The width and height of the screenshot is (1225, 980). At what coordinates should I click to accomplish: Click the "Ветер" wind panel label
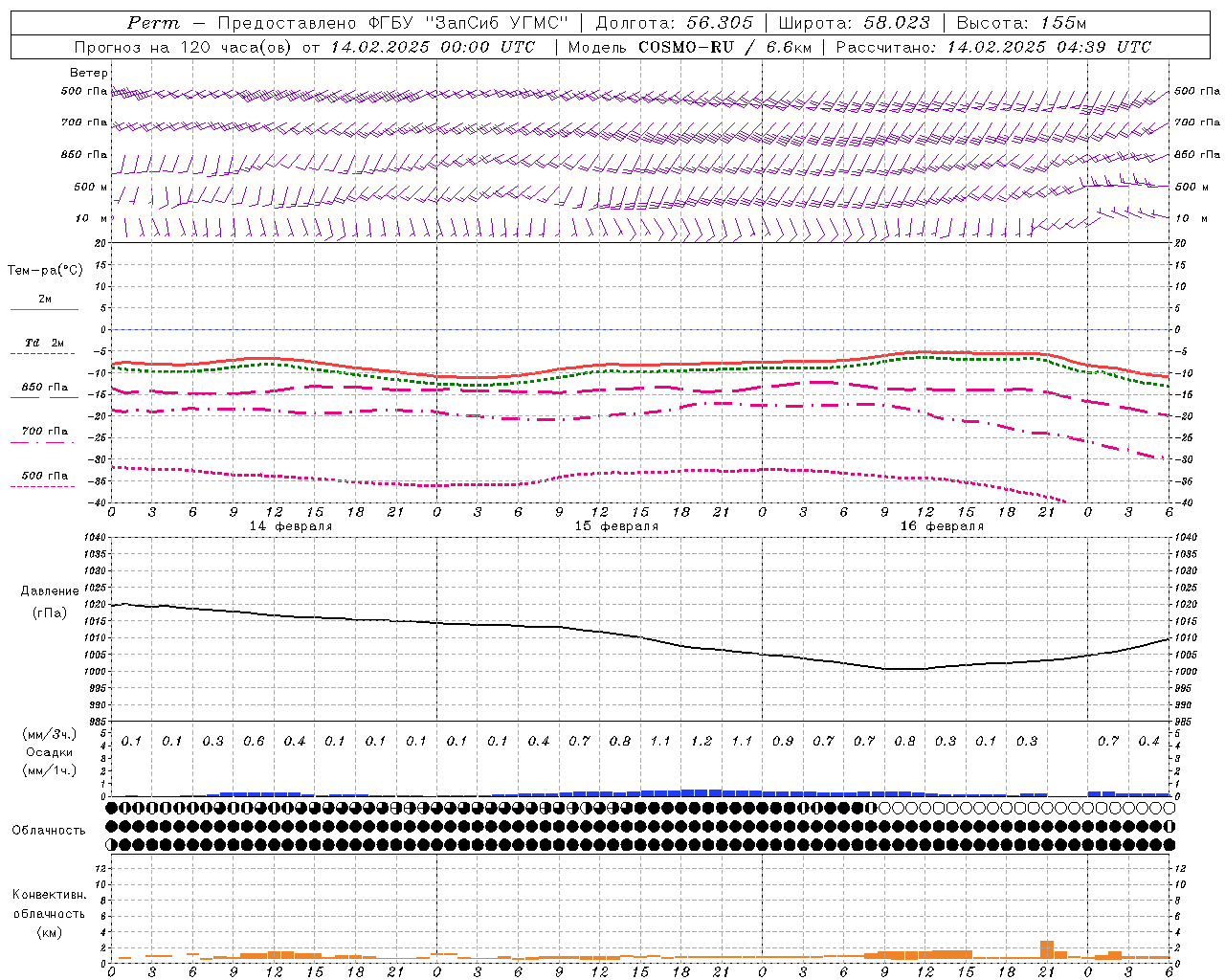coord(89,73)
